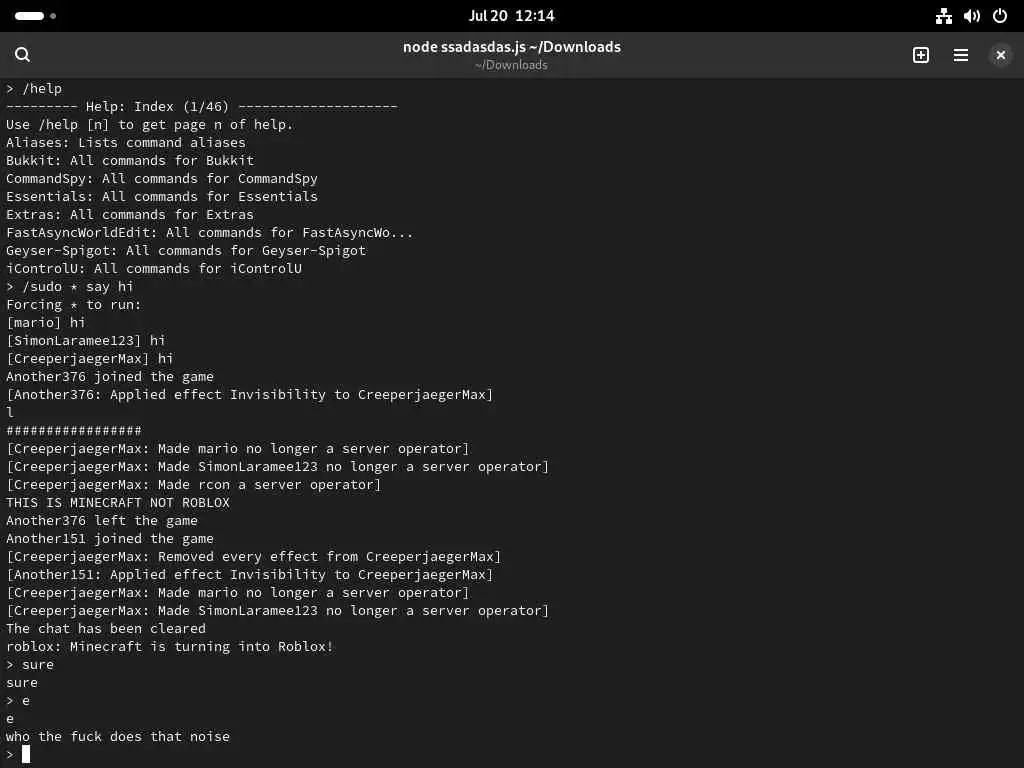Click the 'THIS IS MINECRAFT NOT ROBLOX' line
Viewport: 1024px width, 768px height.
click(x=118, y=503)
